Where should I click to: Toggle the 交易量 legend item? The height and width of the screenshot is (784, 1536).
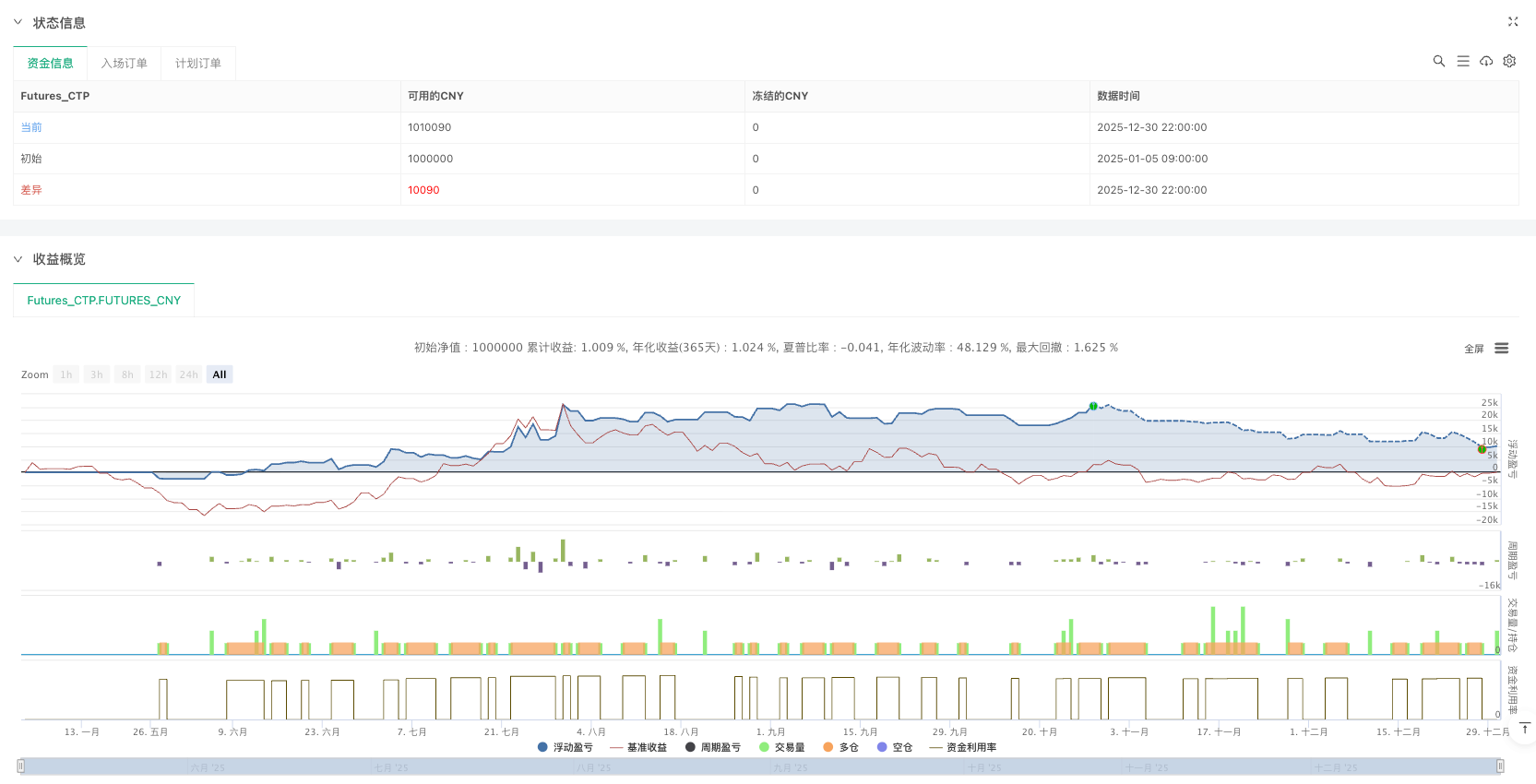tap(781, 747)
